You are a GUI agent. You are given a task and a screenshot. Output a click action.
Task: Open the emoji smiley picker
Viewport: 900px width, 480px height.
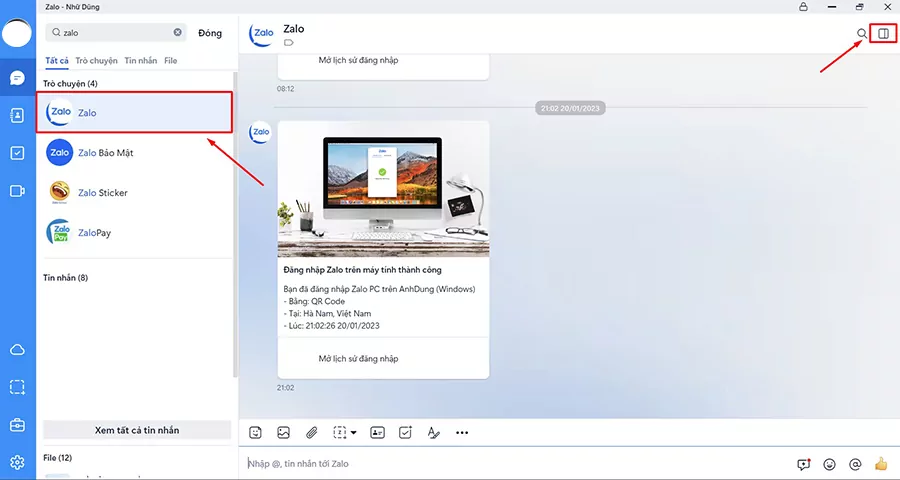point(829,464)
